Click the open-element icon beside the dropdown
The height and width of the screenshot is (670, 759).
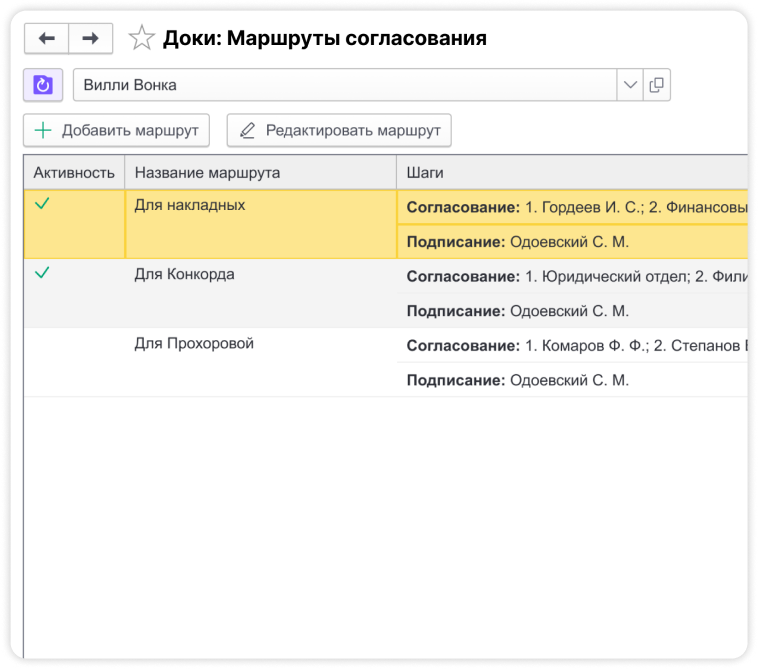(656, 85)
